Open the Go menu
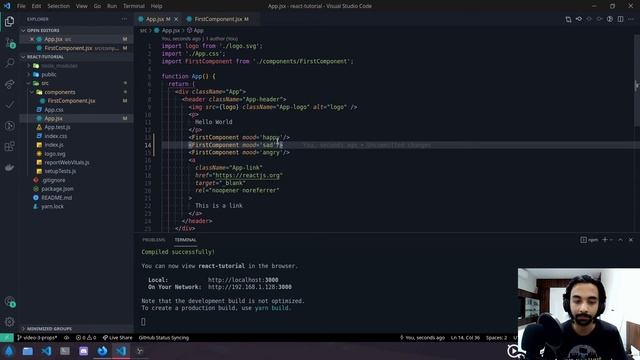This screenshot has width=640, height=360. pos(97,6)
